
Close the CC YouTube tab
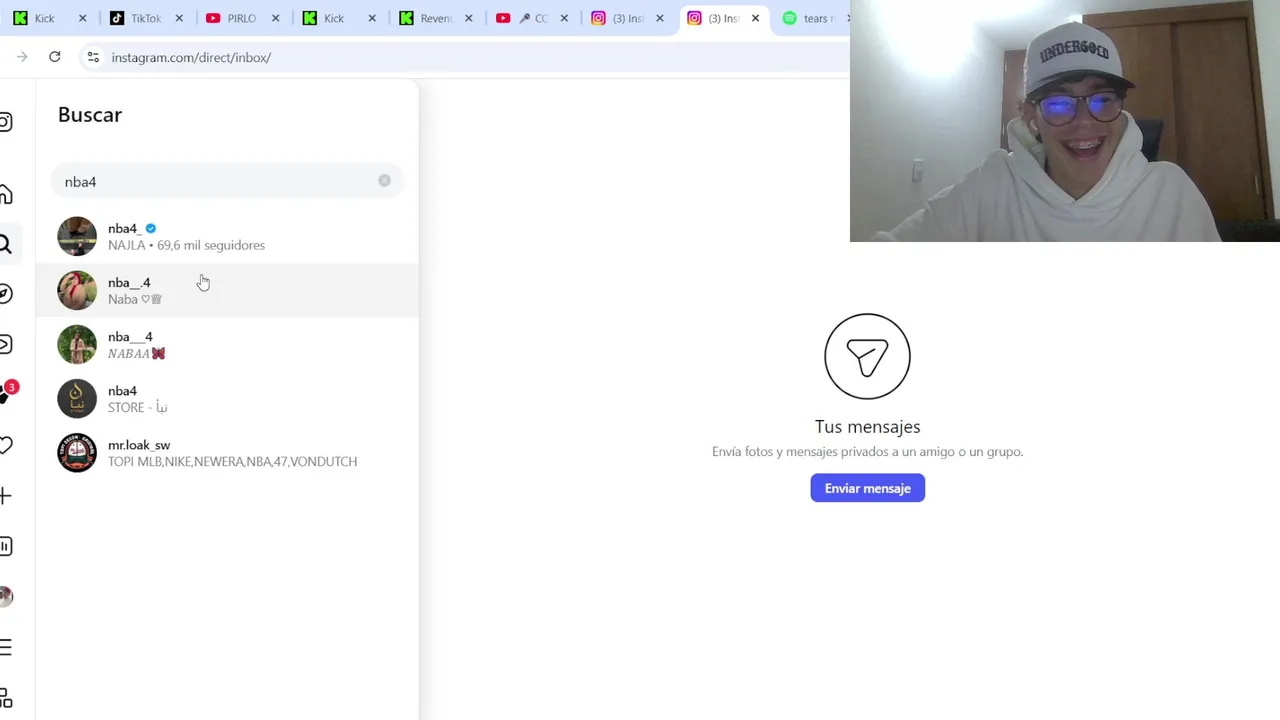pos(564,18)
